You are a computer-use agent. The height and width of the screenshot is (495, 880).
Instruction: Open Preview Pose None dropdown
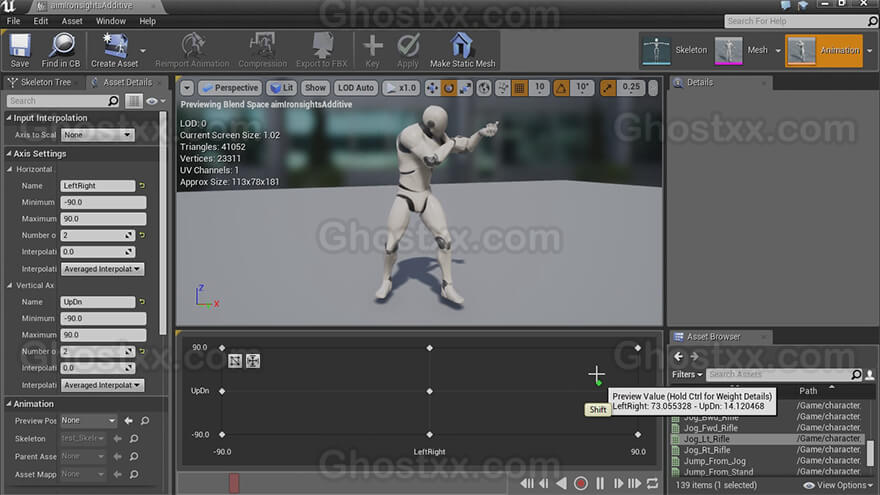coord(88,421)
